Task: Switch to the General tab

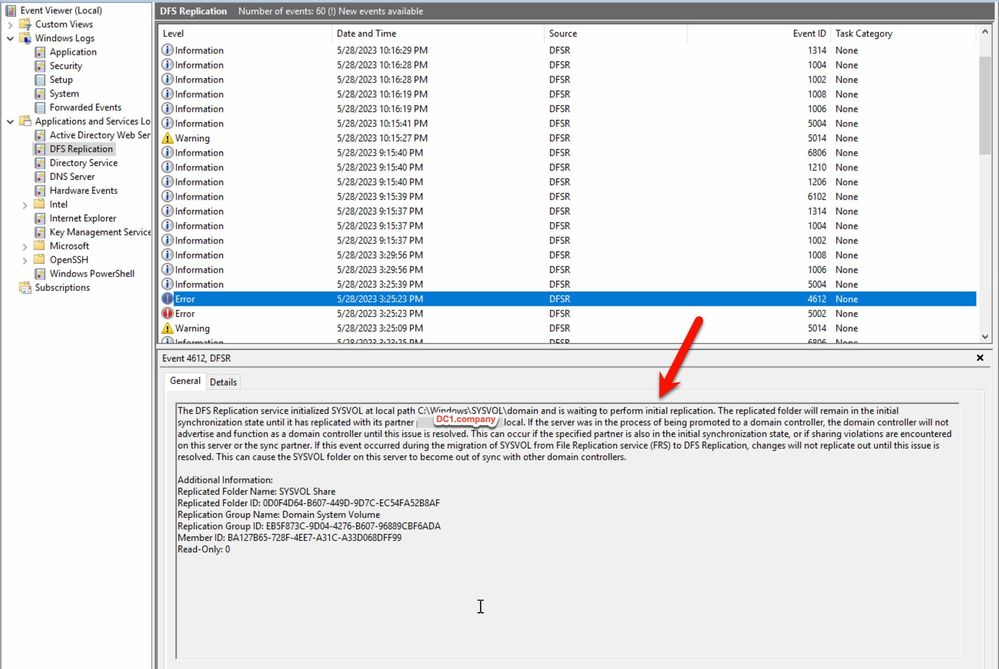Action: coord(185,381)
